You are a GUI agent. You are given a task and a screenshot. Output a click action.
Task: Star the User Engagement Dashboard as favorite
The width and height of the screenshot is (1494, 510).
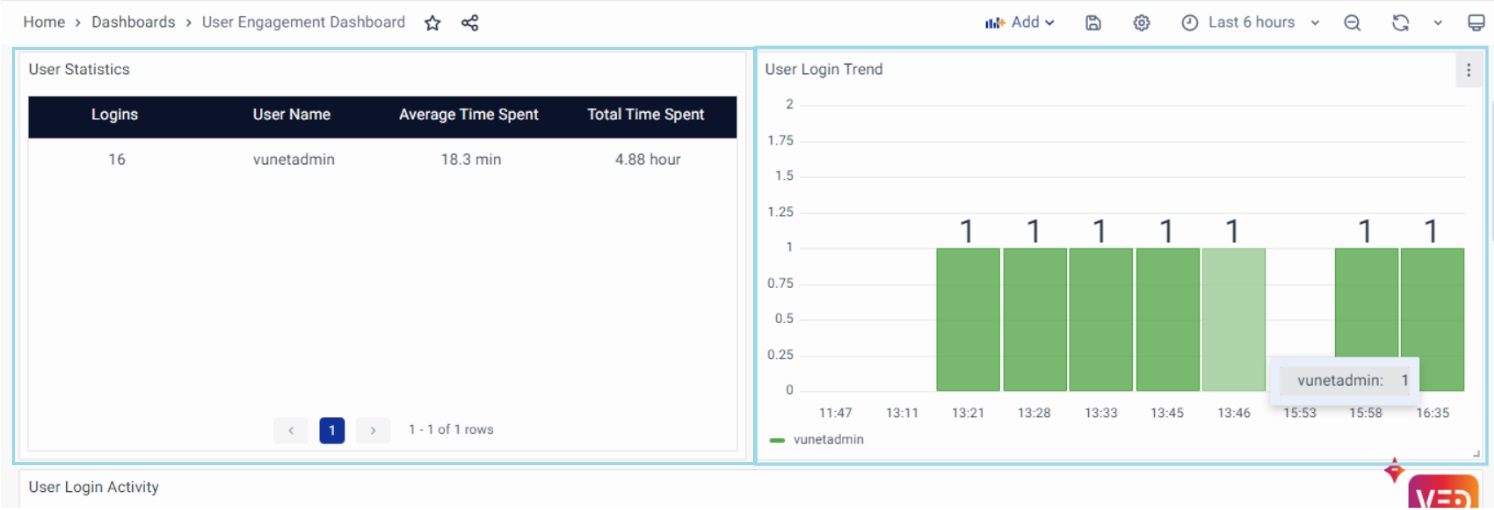coord(432,23)
